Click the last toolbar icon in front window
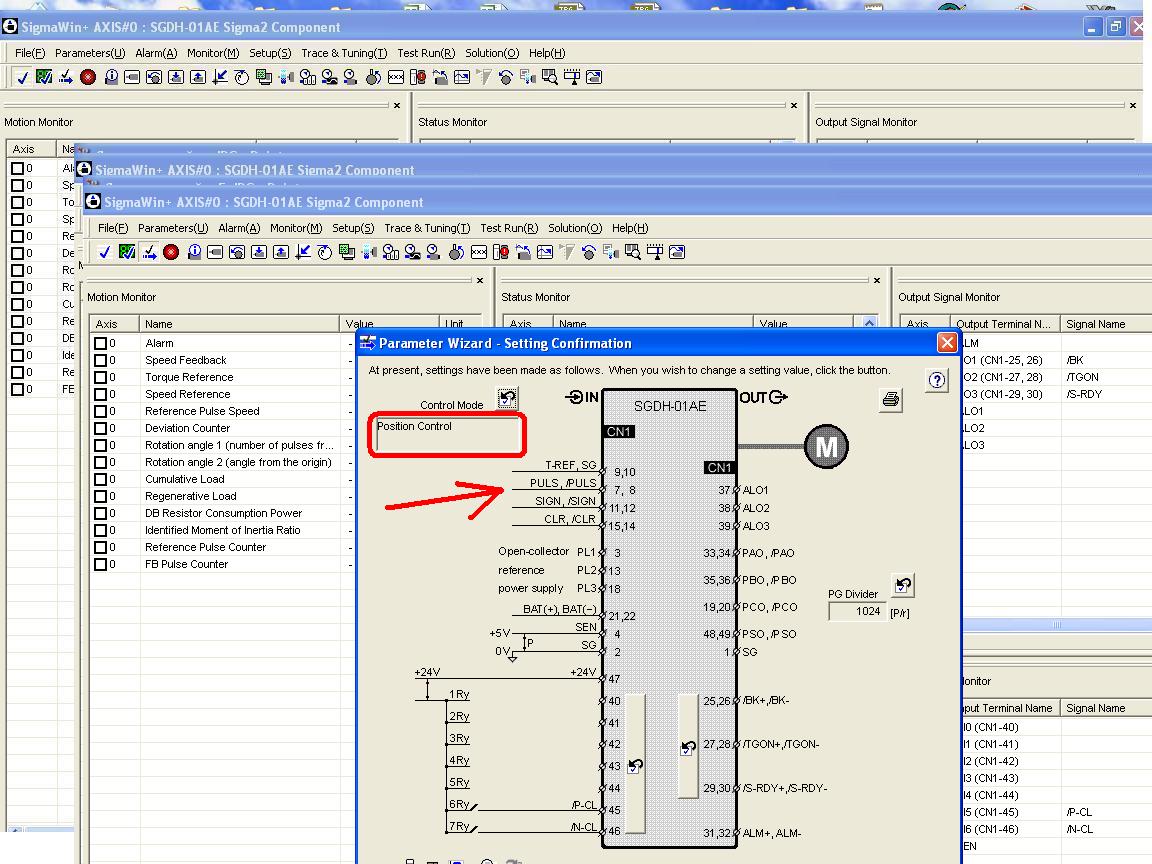The height and width of the screenshot is (864, 1152). coord(677,253)
